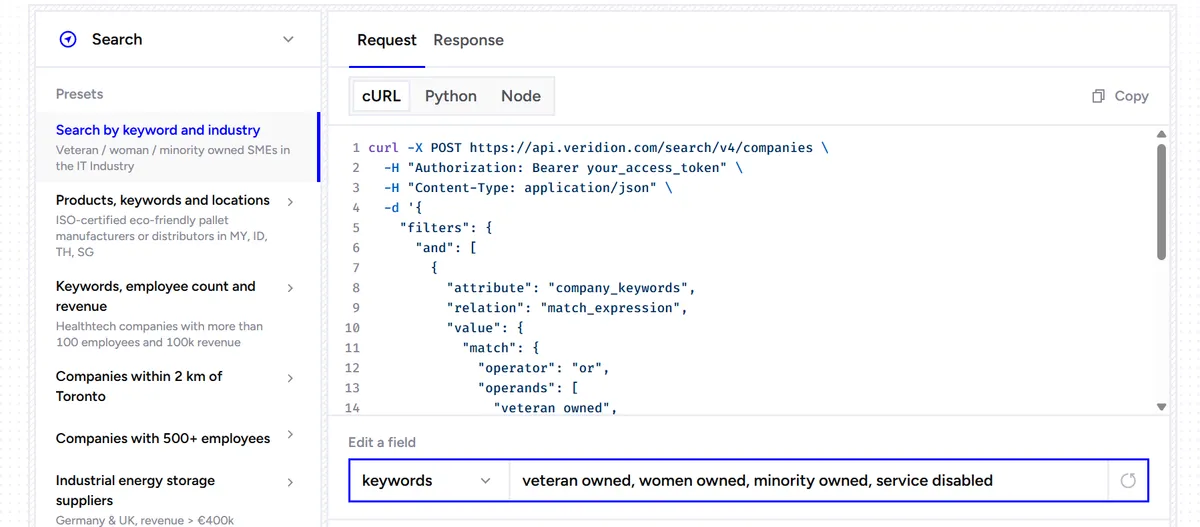Viewport: 1200px width, 527px height.
Task: Expand Keywords, employee count and revenue chevron
Action: coord(290,287)
